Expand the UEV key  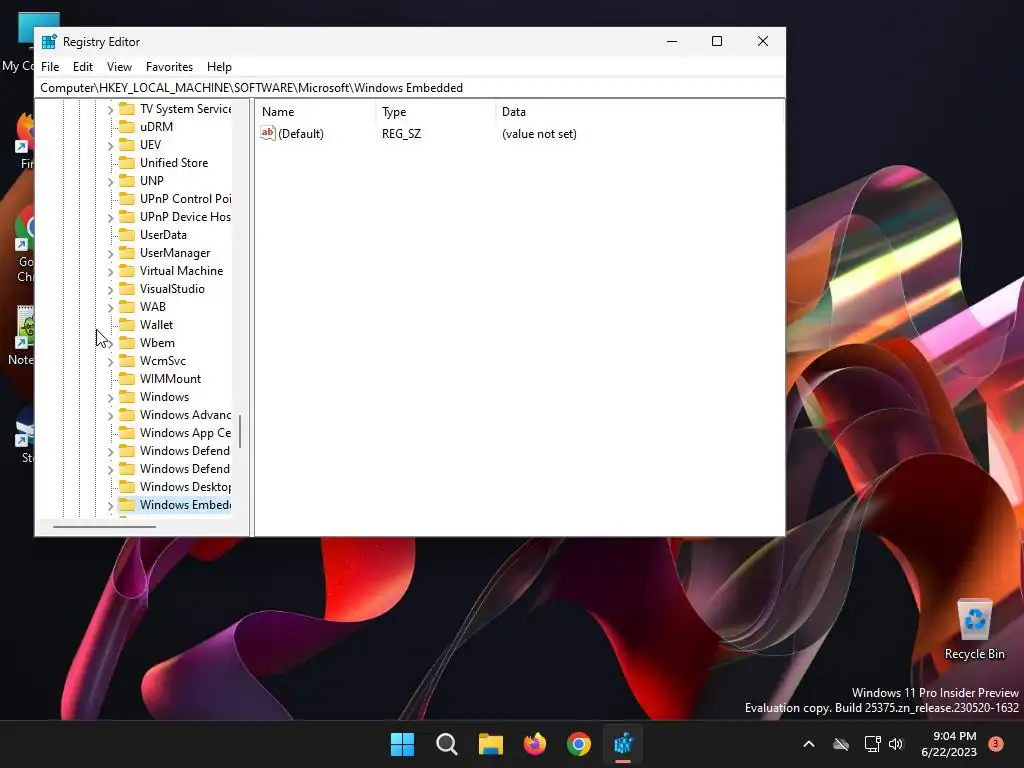[x=110, y=145]
